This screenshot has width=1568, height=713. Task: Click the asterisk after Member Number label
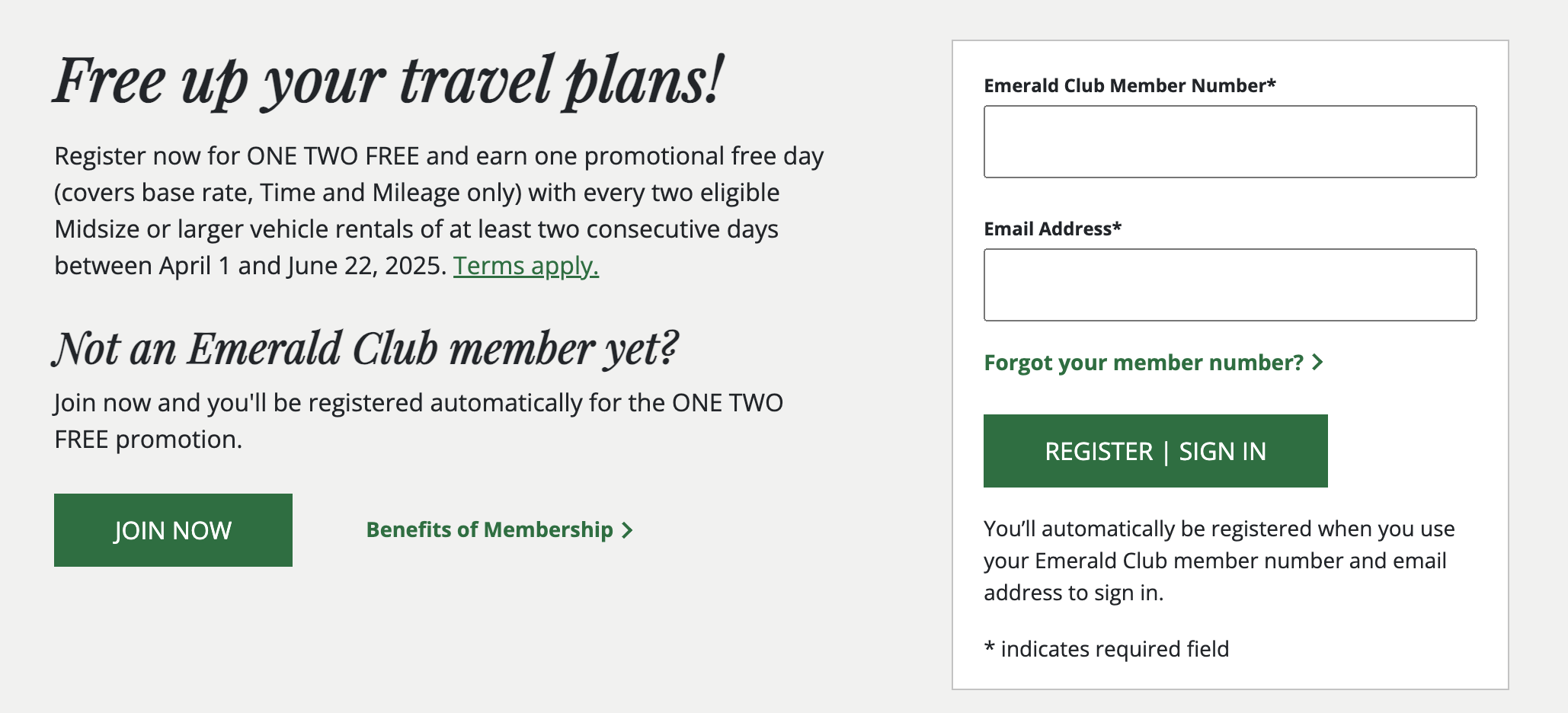point(1272,83)
